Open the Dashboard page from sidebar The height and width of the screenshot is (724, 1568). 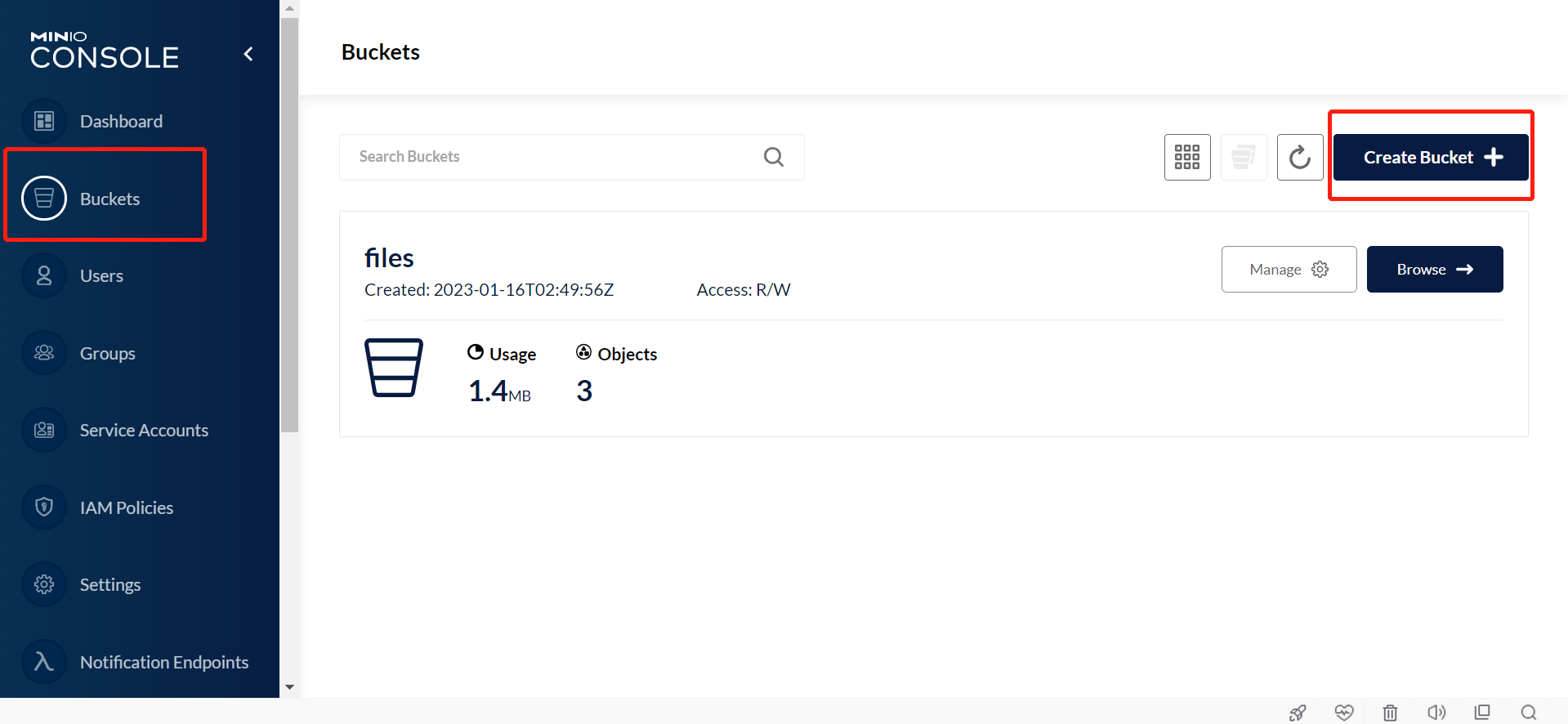(120, 122)
